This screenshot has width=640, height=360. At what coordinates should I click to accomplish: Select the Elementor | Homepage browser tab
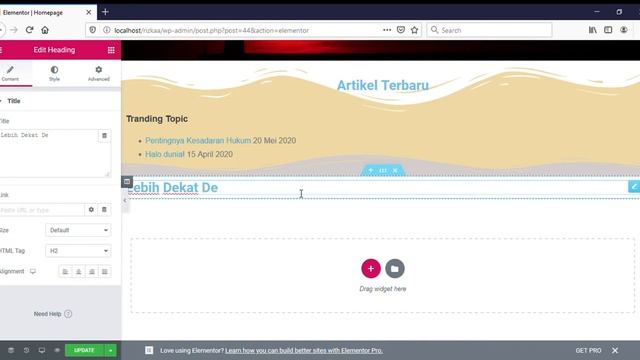[45, 13]
